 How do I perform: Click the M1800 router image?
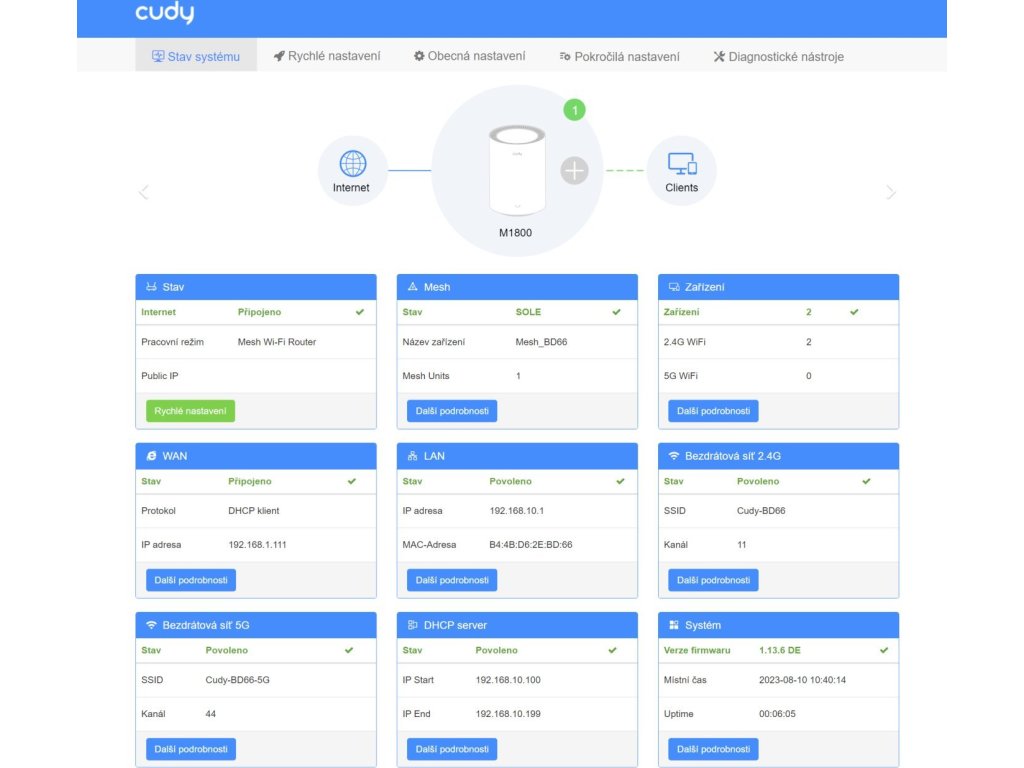click(x=517, y=171)
